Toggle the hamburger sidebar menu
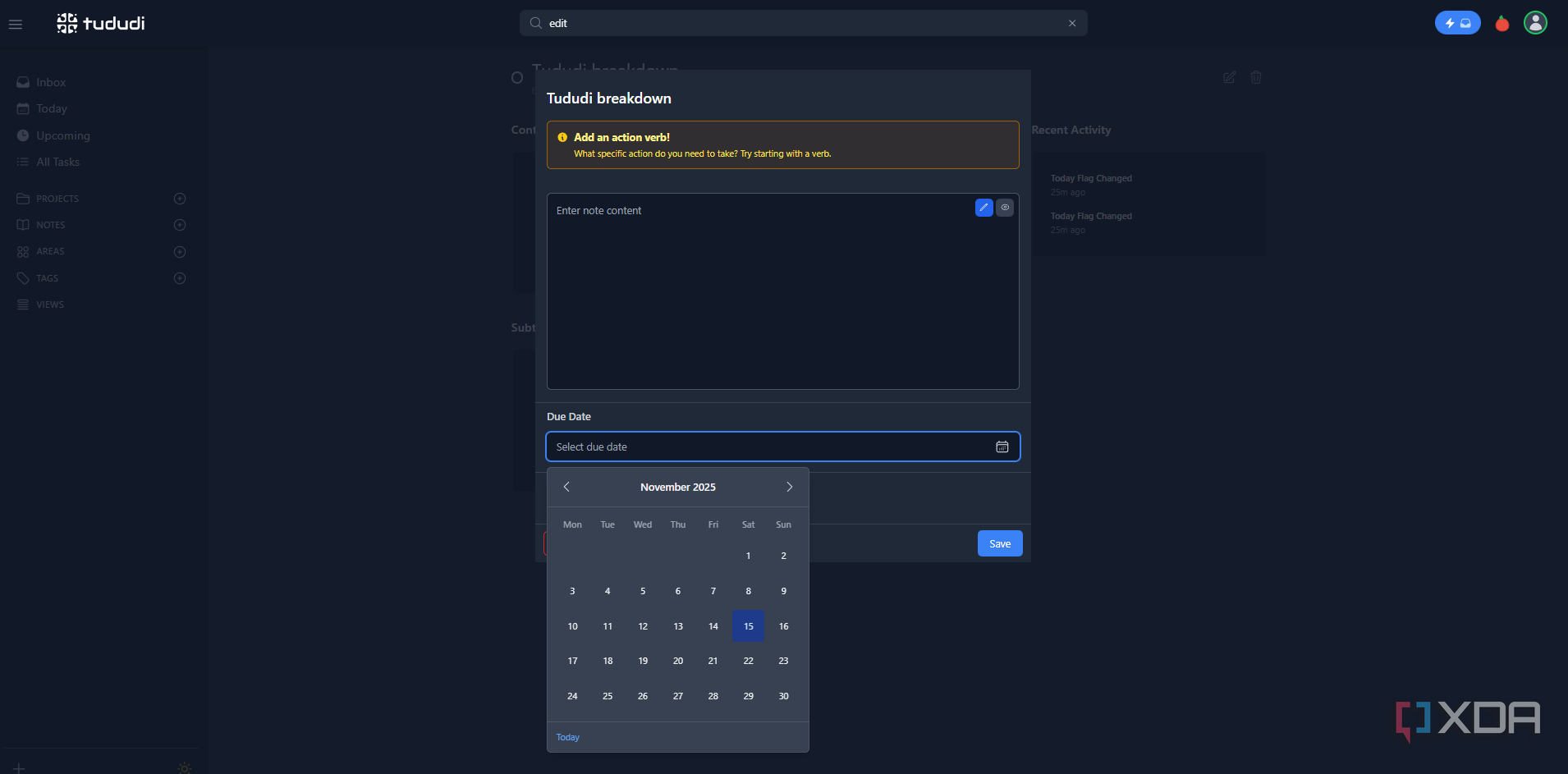The image size is (1568, 774). 16,24
